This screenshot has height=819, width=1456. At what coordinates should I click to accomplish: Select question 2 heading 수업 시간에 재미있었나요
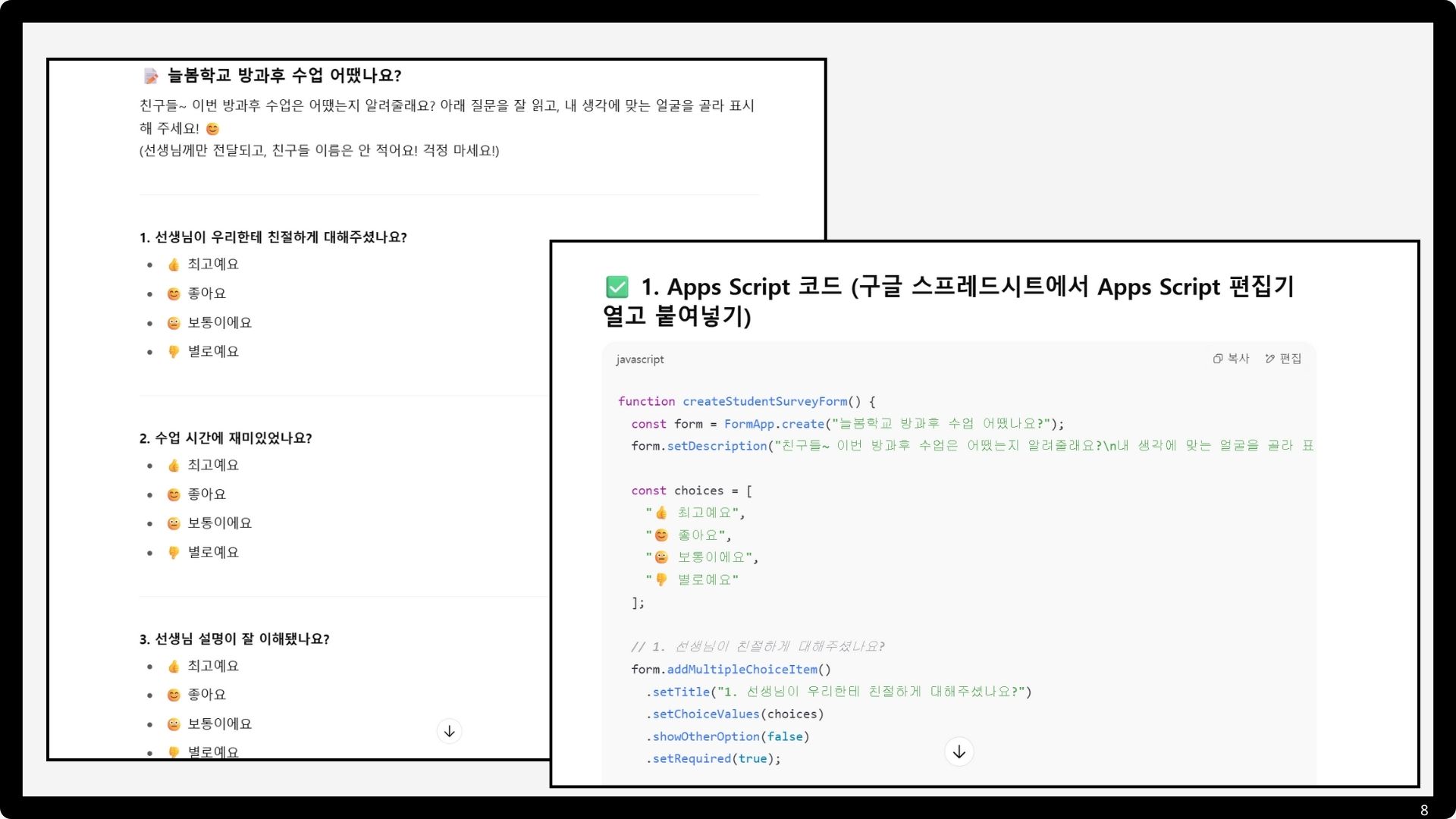(x=225, y=438)
